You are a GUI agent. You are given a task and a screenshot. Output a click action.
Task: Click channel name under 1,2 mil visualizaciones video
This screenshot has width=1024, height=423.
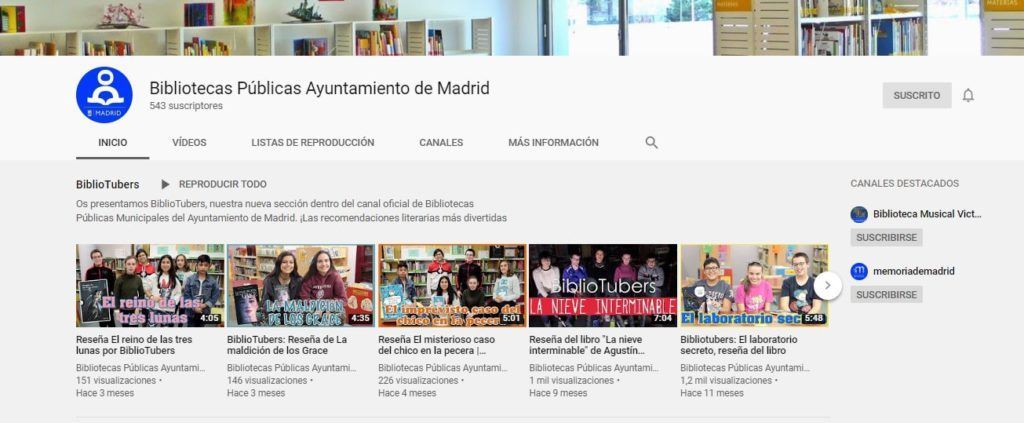(745, 368)
